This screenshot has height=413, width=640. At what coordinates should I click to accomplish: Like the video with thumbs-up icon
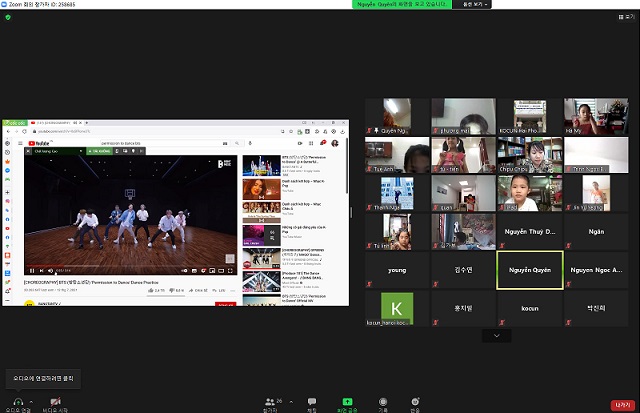click(151, 290)
